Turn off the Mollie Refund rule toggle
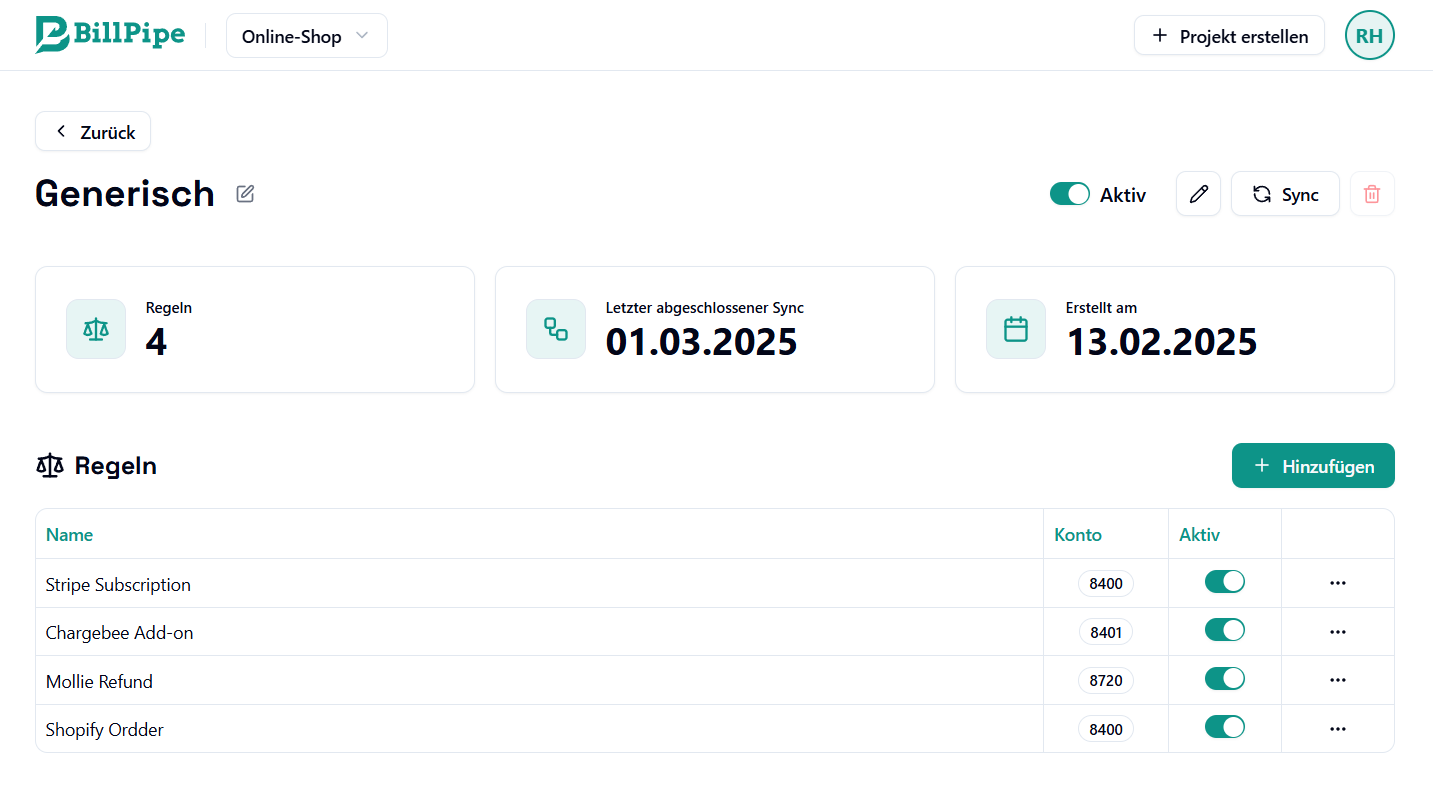 1224,679
